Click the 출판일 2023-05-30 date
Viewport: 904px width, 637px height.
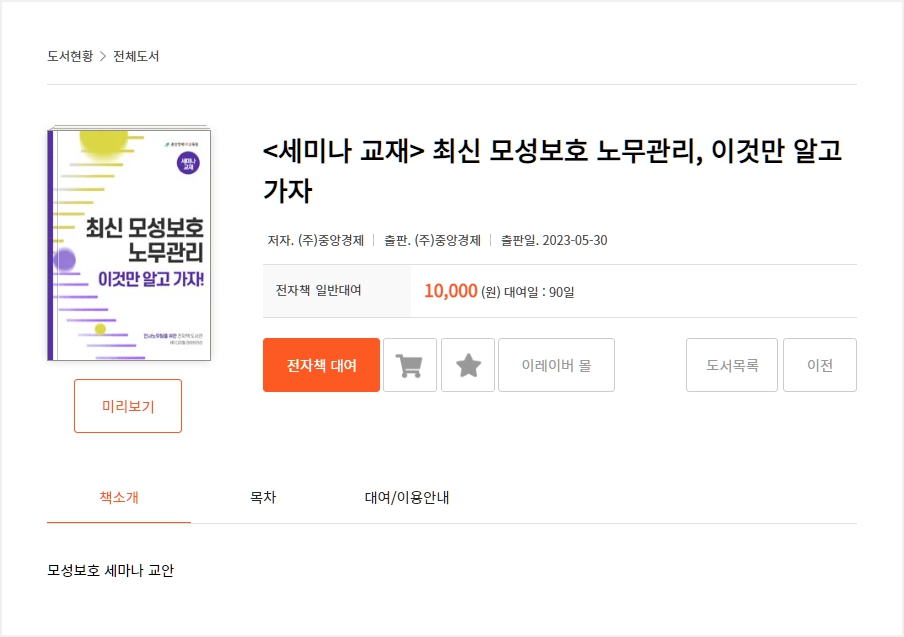(554, 240)
